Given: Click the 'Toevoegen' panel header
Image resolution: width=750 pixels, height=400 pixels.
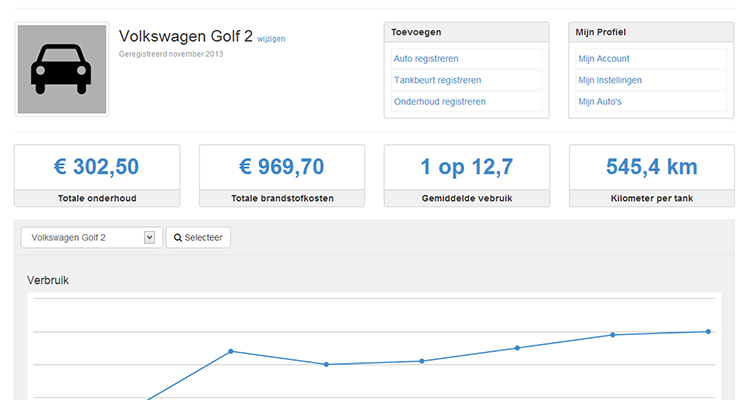Looking at the screenshot, I should [x=467, y=32].
